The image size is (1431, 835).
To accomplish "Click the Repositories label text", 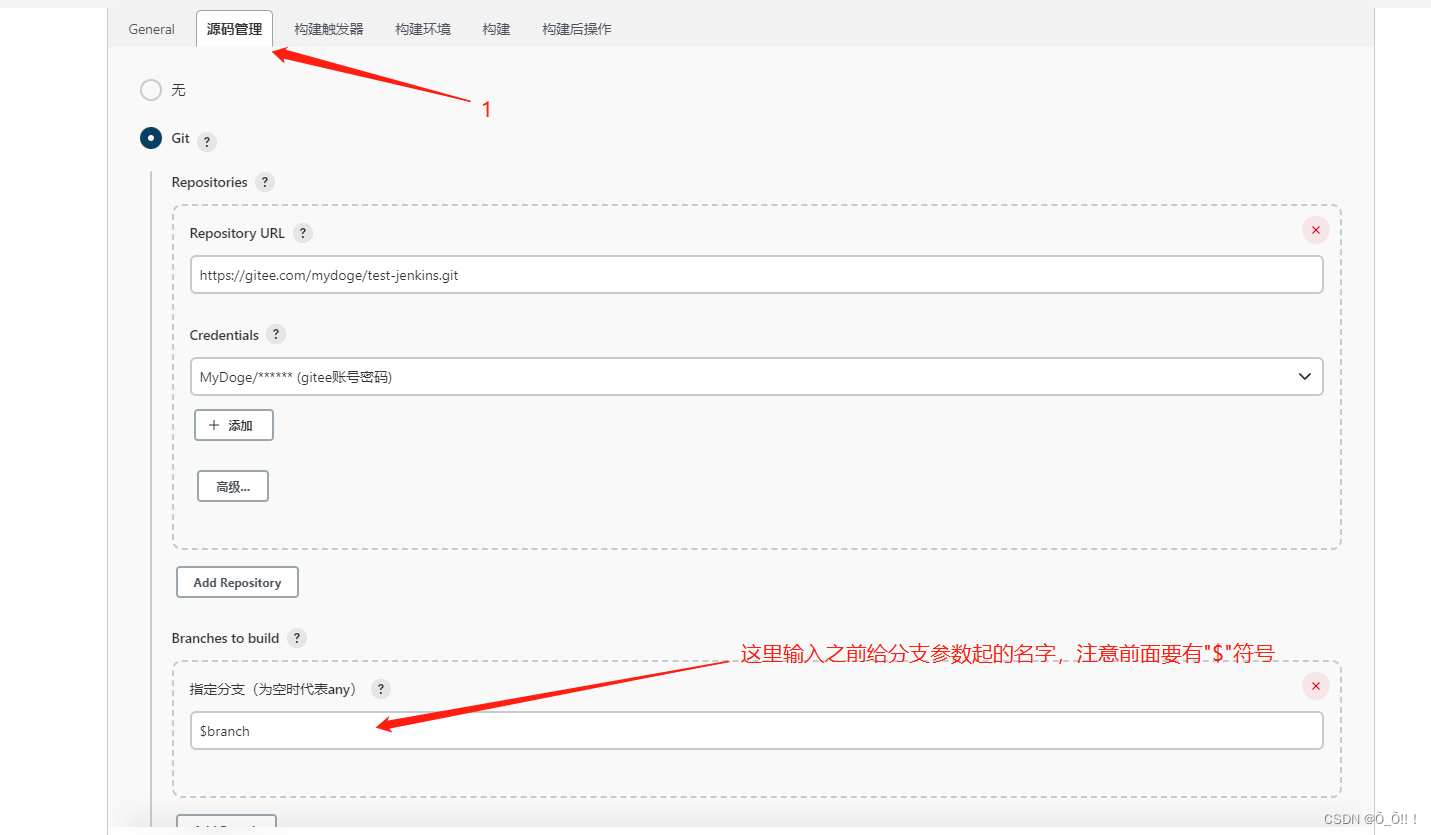I will (209, 182).
